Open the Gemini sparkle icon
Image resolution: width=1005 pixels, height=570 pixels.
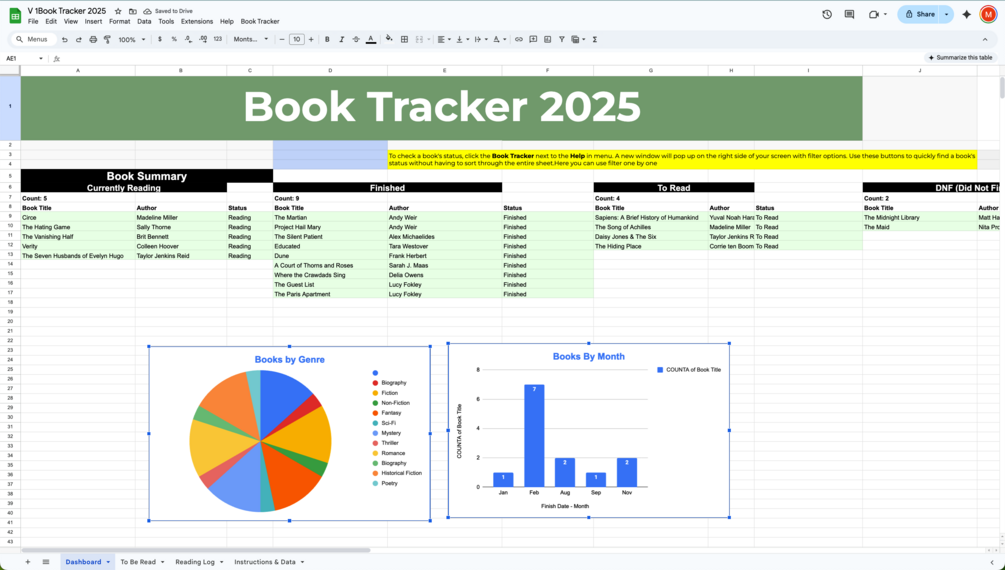967,14
